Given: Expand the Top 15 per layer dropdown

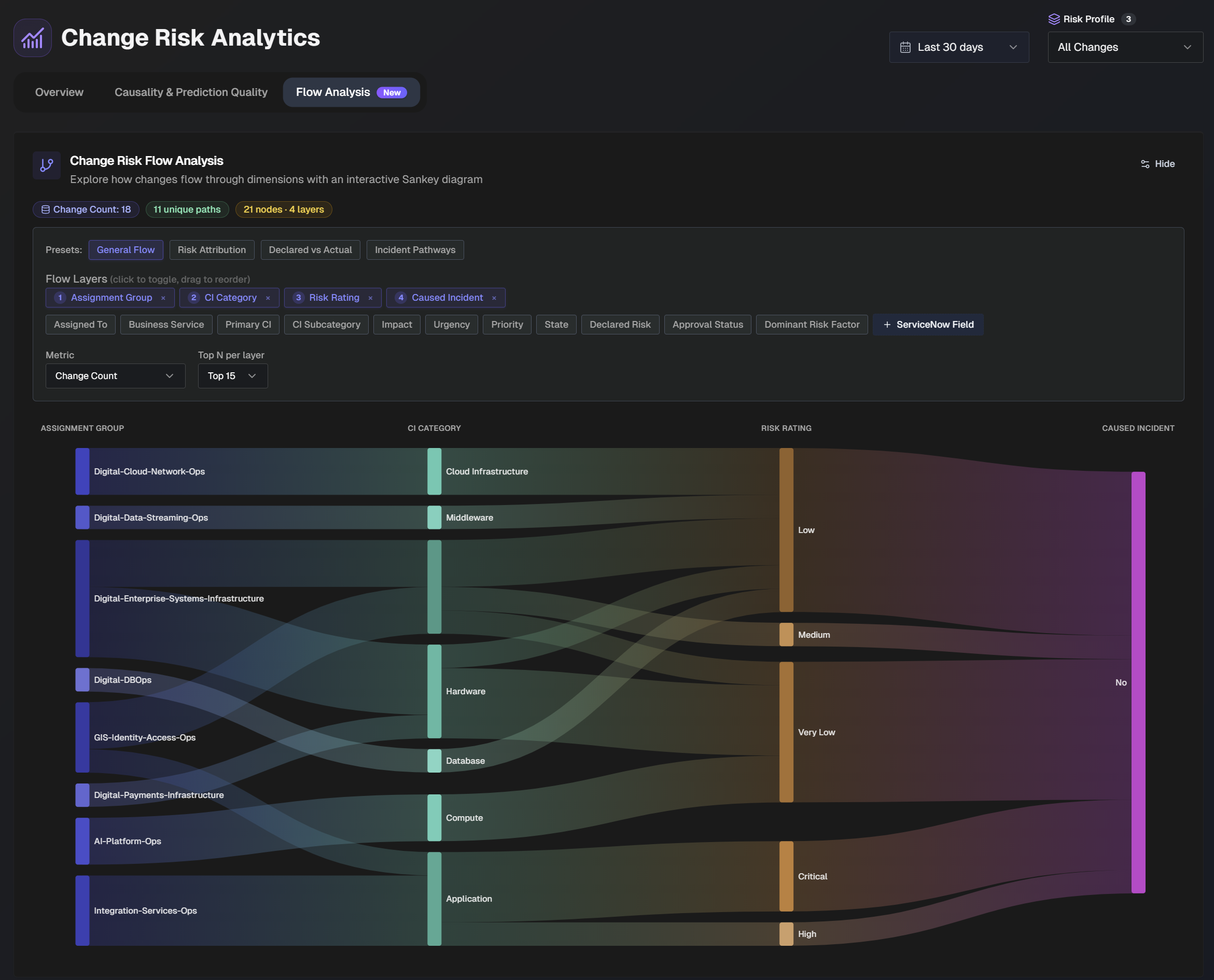Looking at the screenshot, I should click(x=233, y=376).
